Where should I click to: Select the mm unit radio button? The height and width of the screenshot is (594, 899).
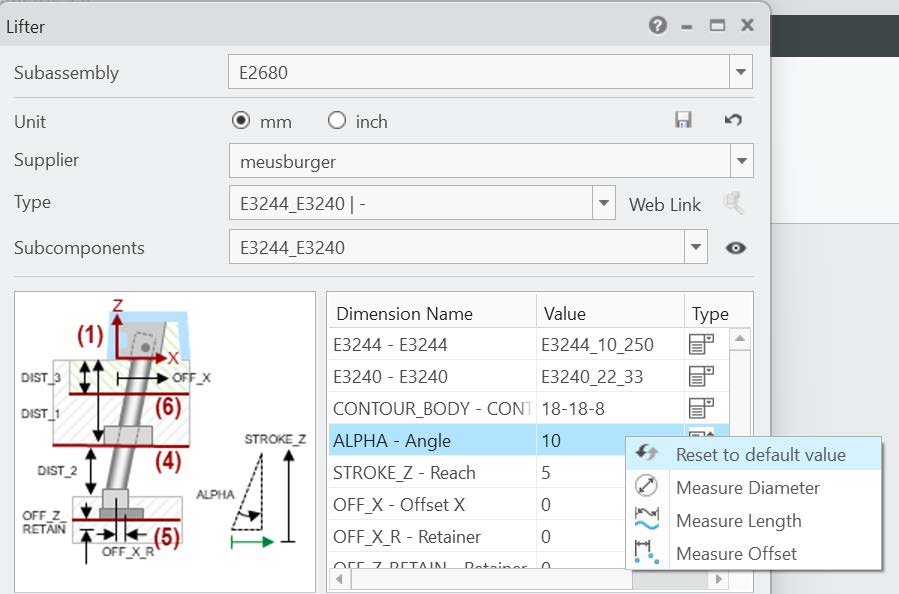point(240,121)
